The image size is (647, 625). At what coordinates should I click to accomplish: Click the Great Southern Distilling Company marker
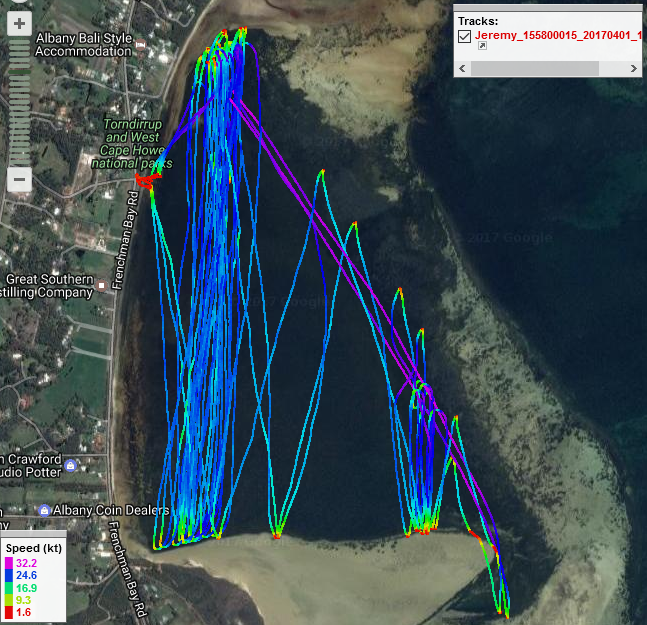tap(103, 286)
